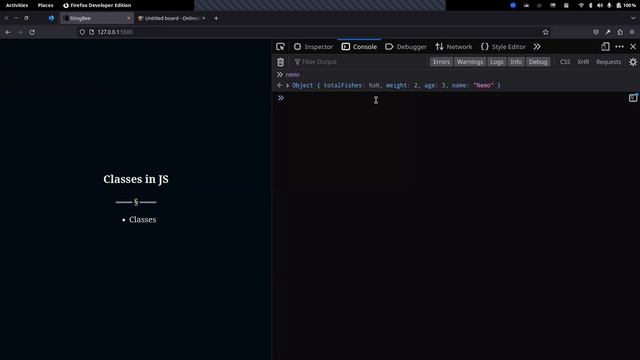
Task: Open microphone indicator in top bar
Action: [609, 5]
